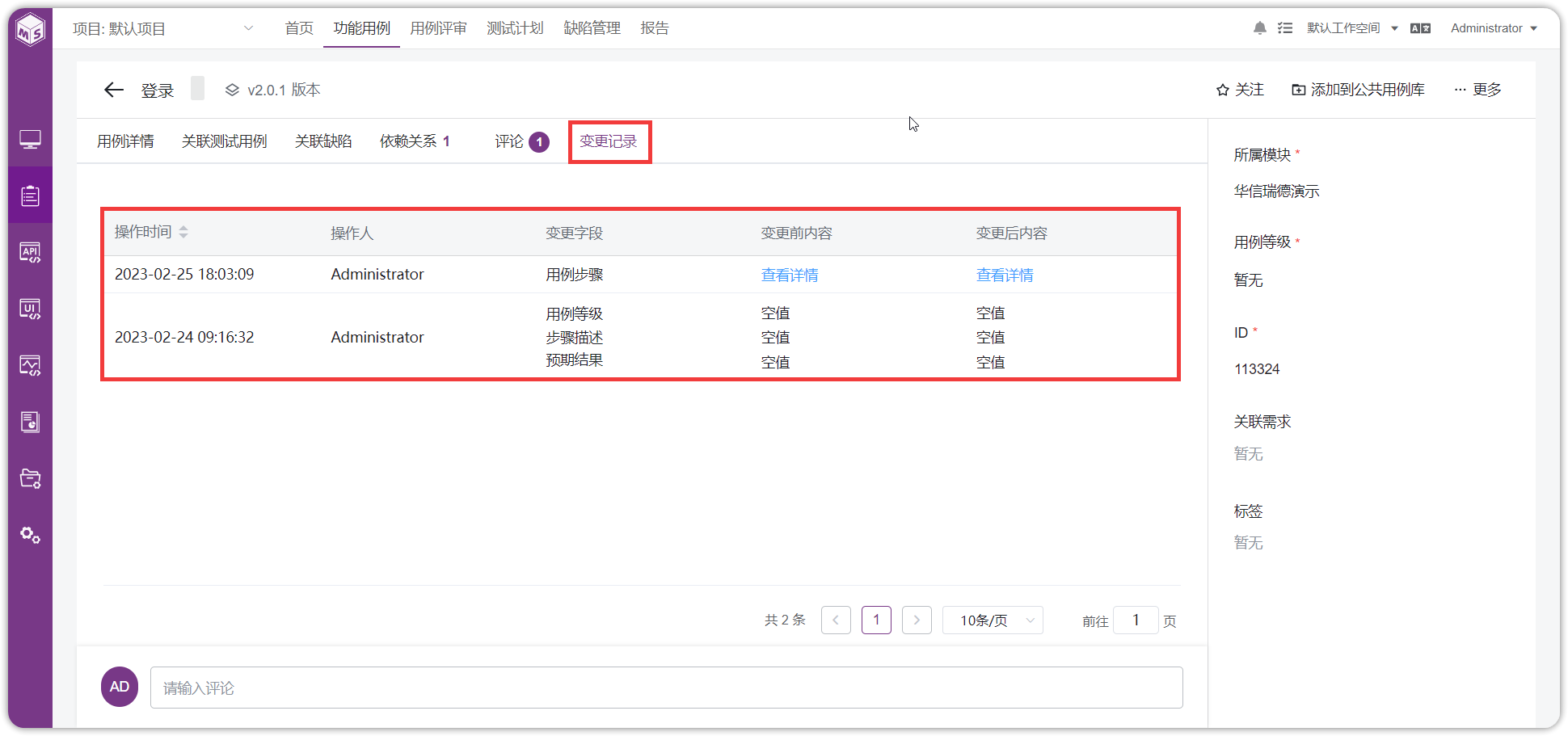Go to next page of records

[917, 620]
